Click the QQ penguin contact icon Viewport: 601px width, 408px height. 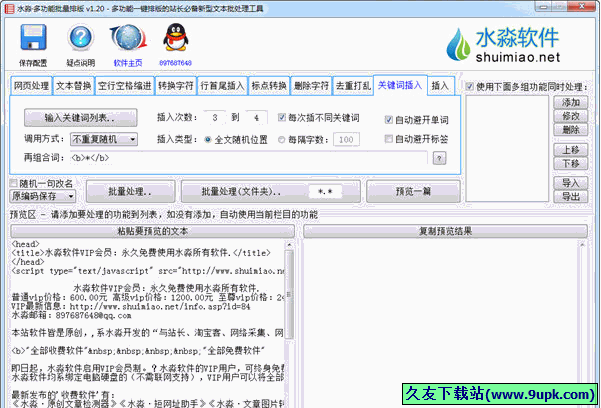pos(176,38)
